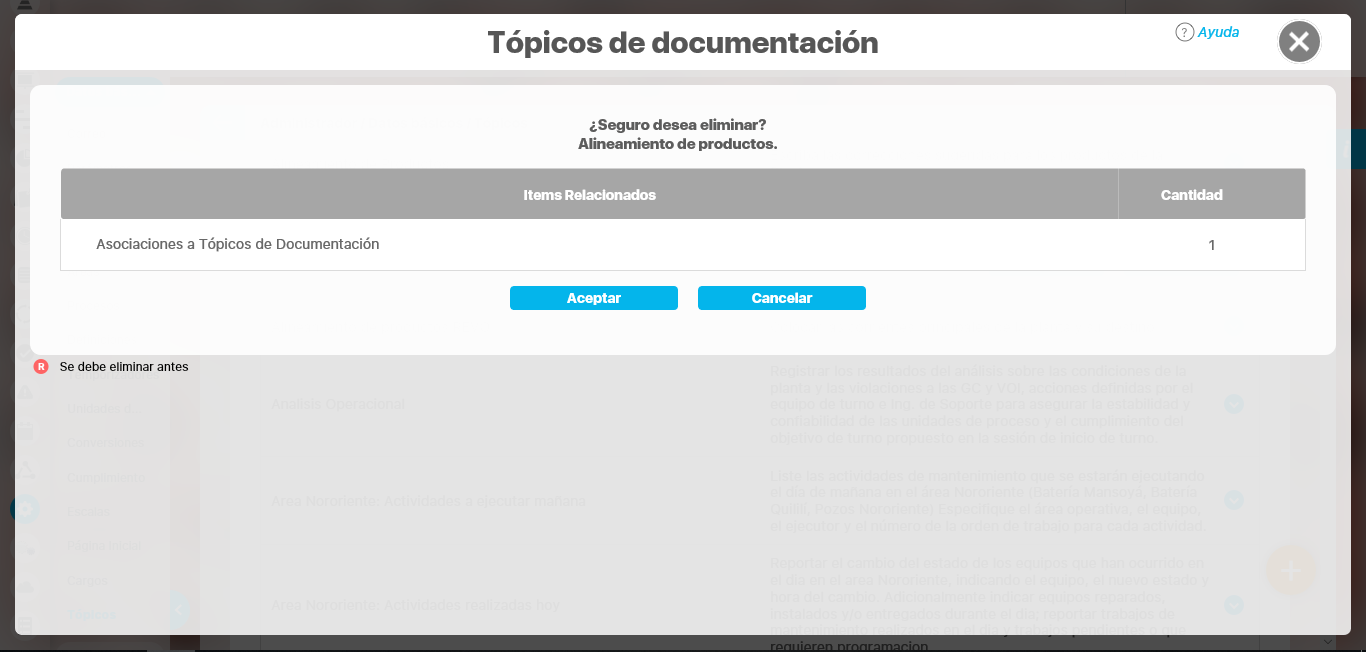Screen dimensions: 1366x652
Task: Expand the Analisis Operacional row chevron
Action: coord(1234,404)
